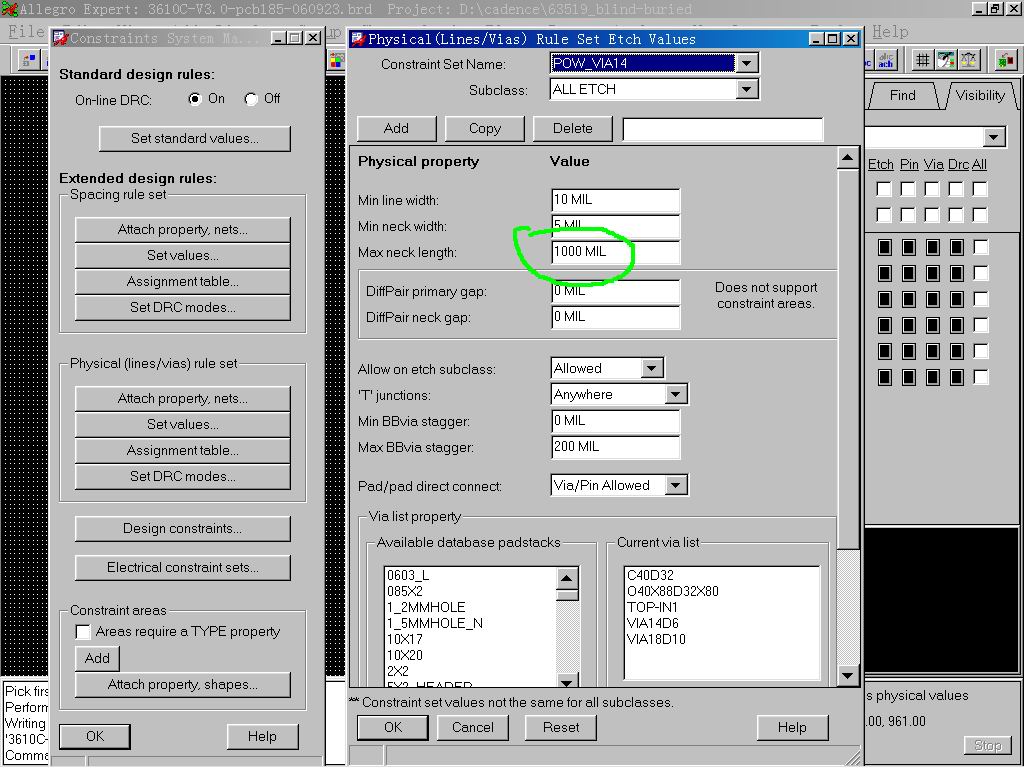Tick first-row checkbox under Pin heading

click(x=908, y=189)
